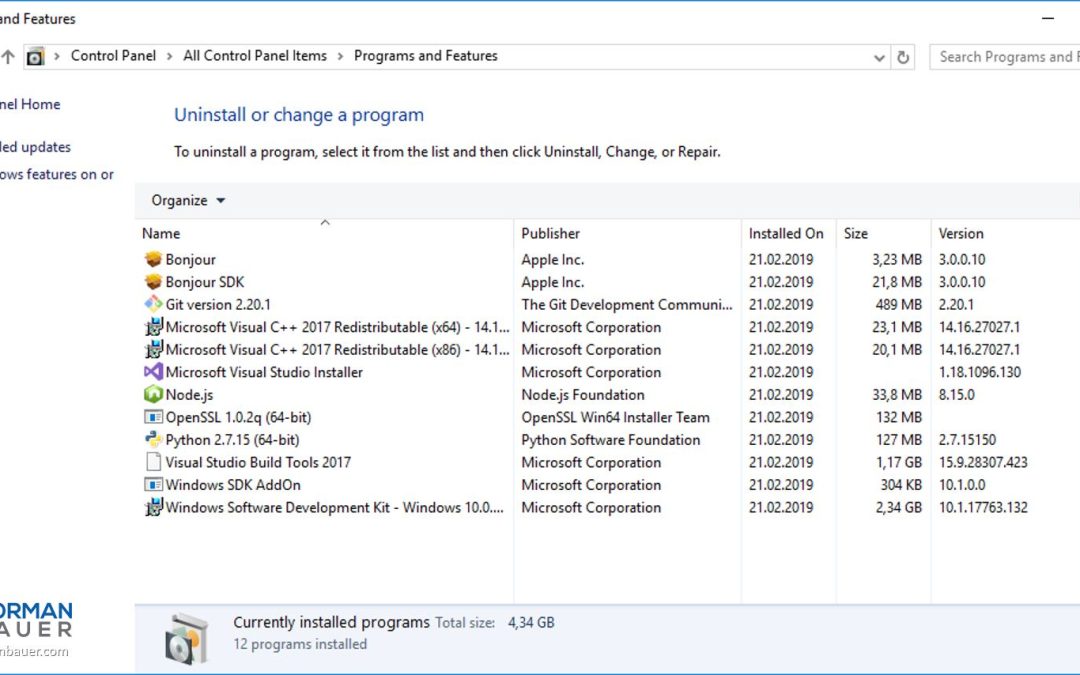1080x675 pixels.
Task: Click version 14.16.27027.1 in the x64 row
Action: 979,327
